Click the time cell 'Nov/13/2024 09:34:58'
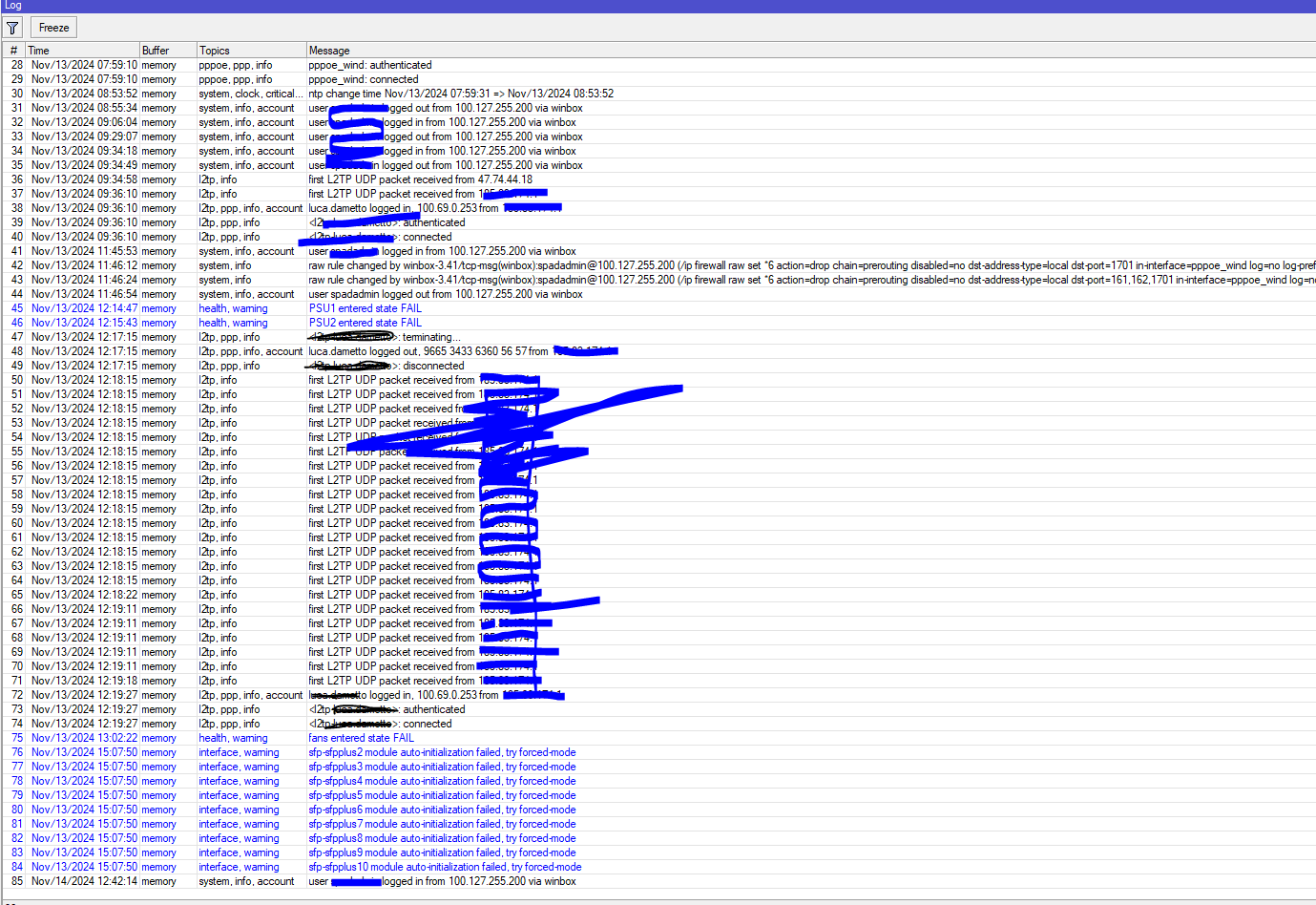Viewport: 1316px width, 905px height. [x=84, y=179]
